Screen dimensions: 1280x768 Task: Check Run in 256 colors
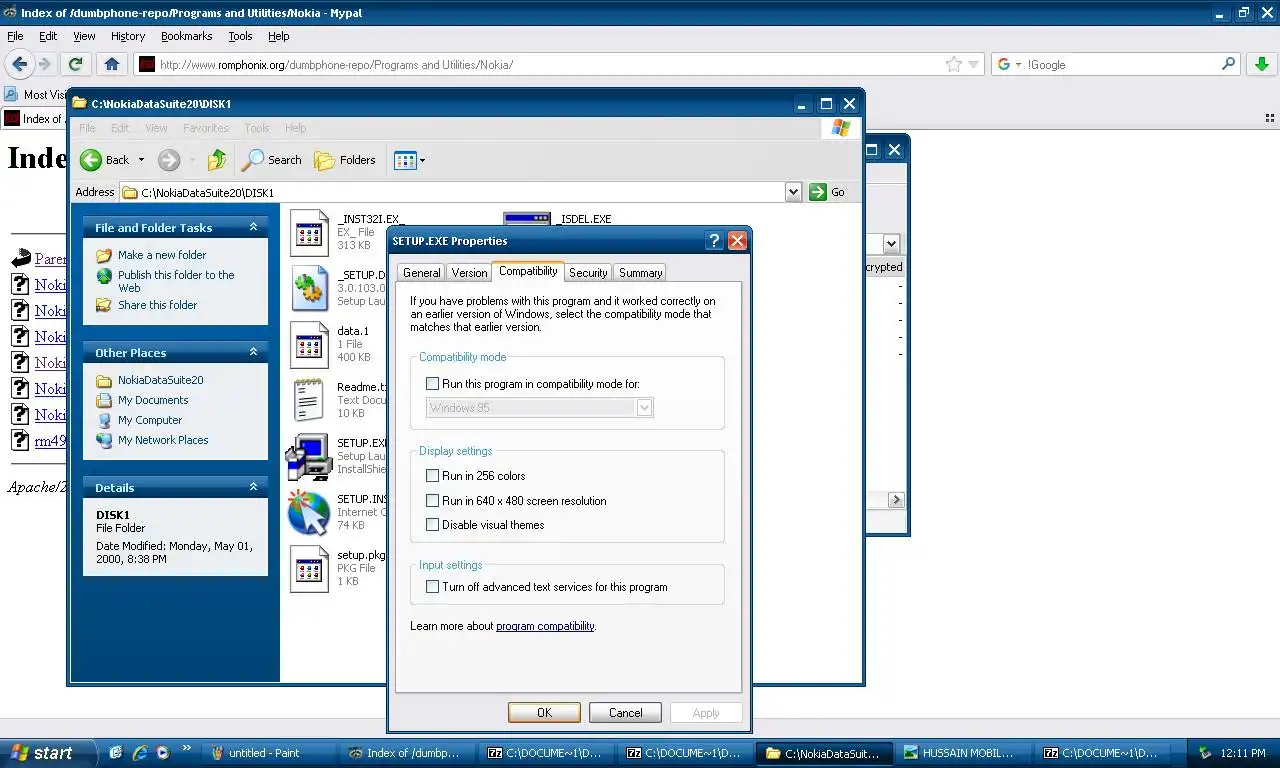point(433,476)
